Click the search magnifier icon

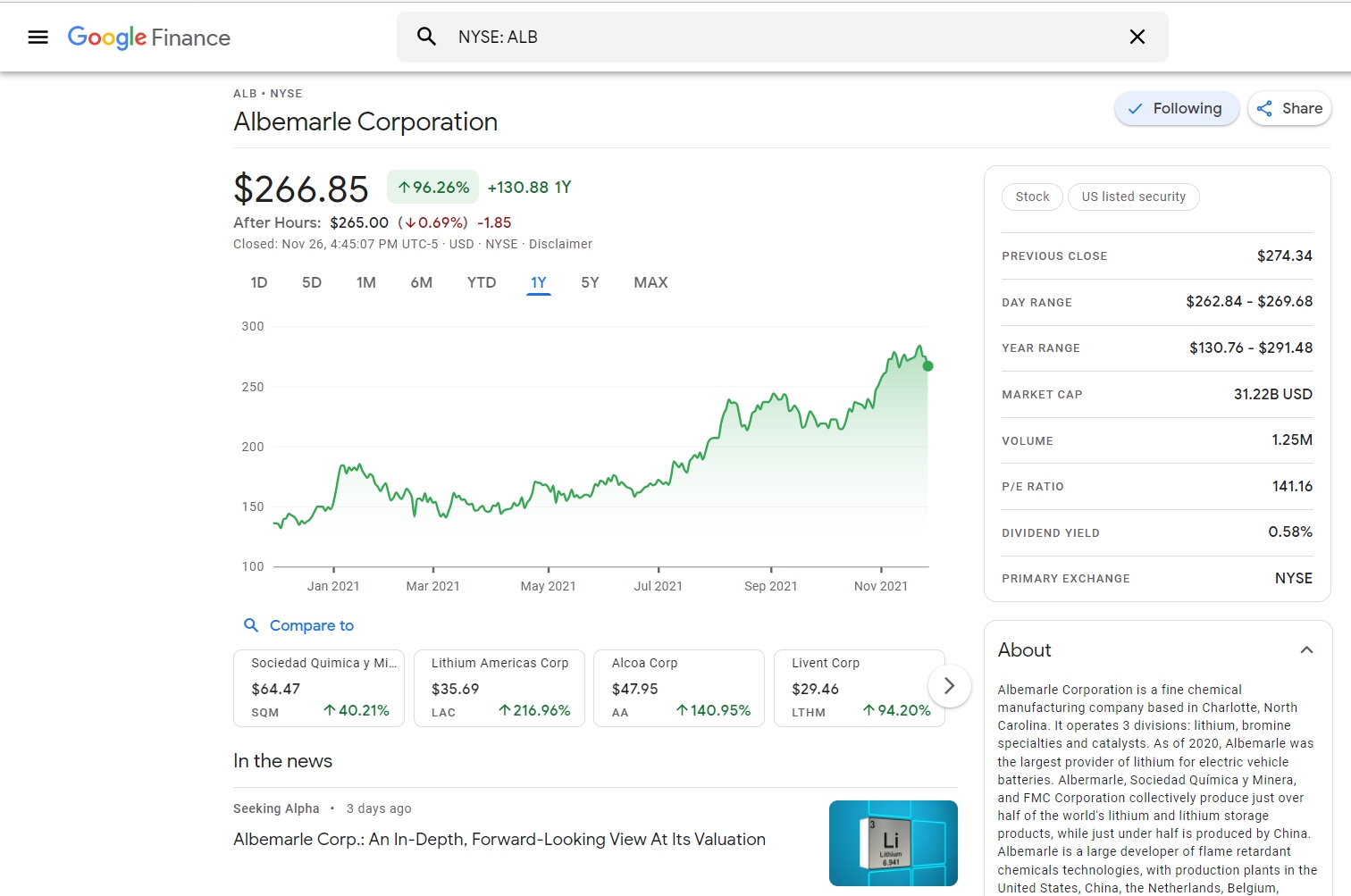pyautogui.click(x=427, y=37)
